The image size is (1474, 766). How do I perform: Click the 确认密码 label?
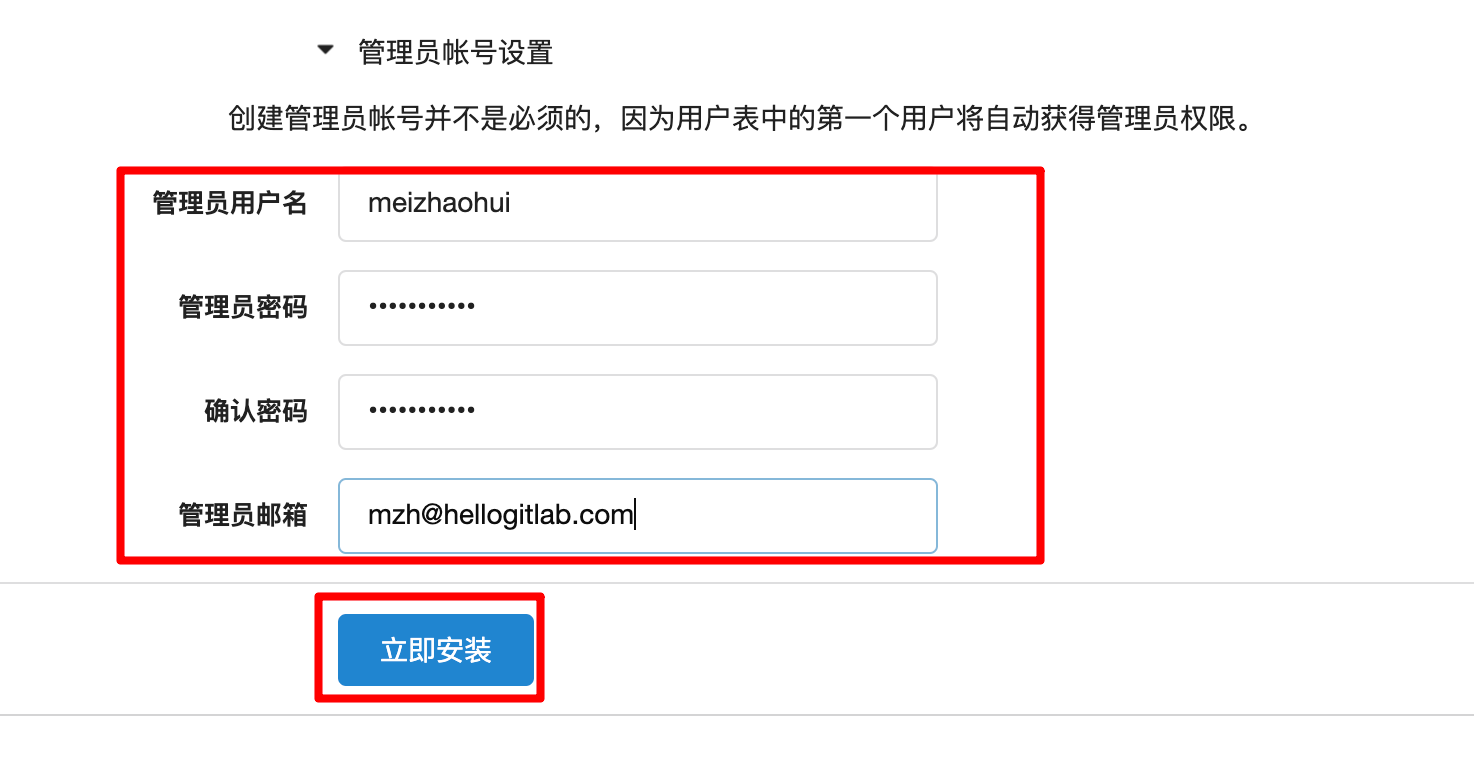256,412
